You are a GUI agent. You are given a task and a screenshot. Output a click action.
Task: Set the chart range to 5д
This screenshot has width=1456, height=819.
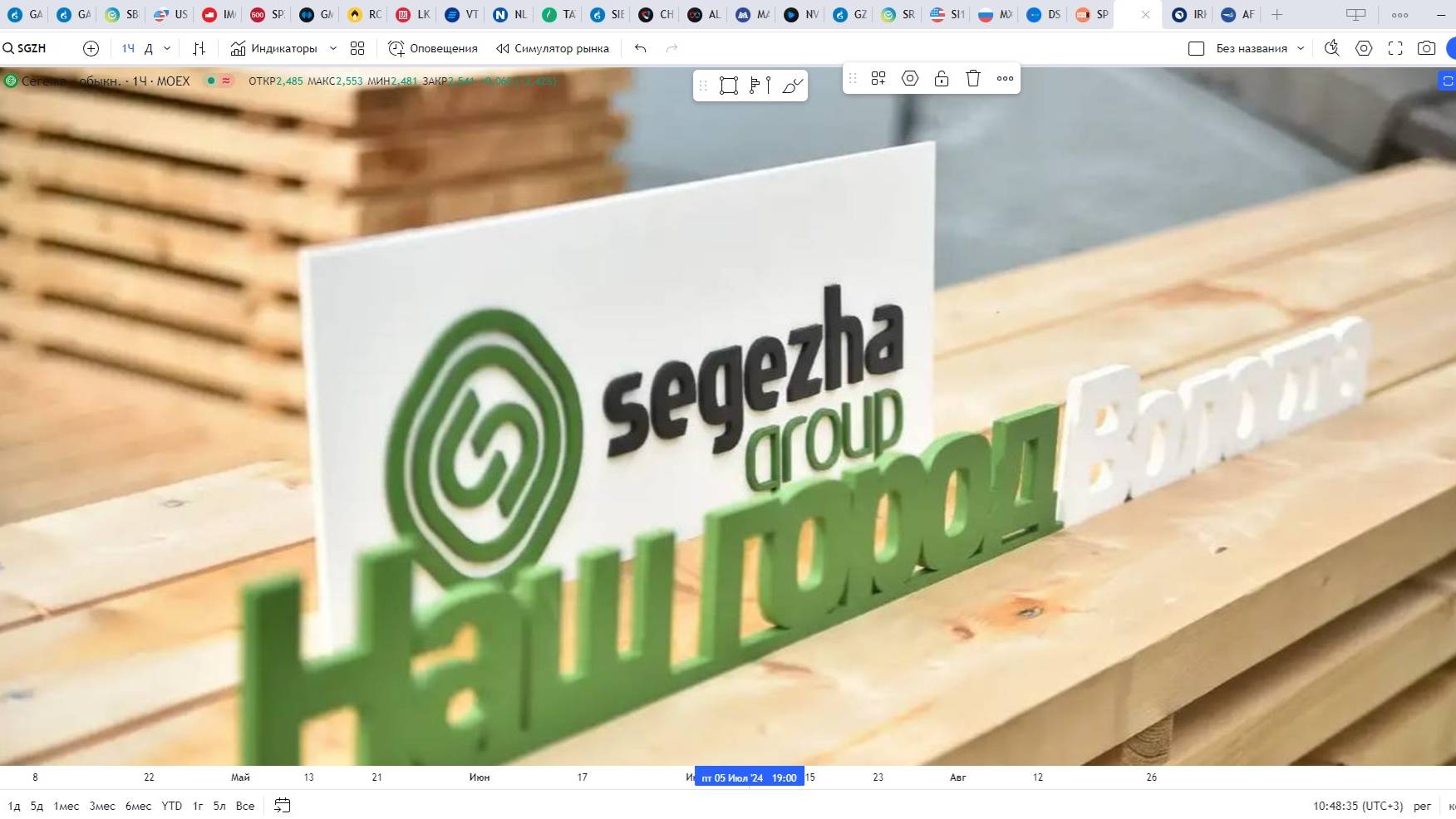point(37,806)
